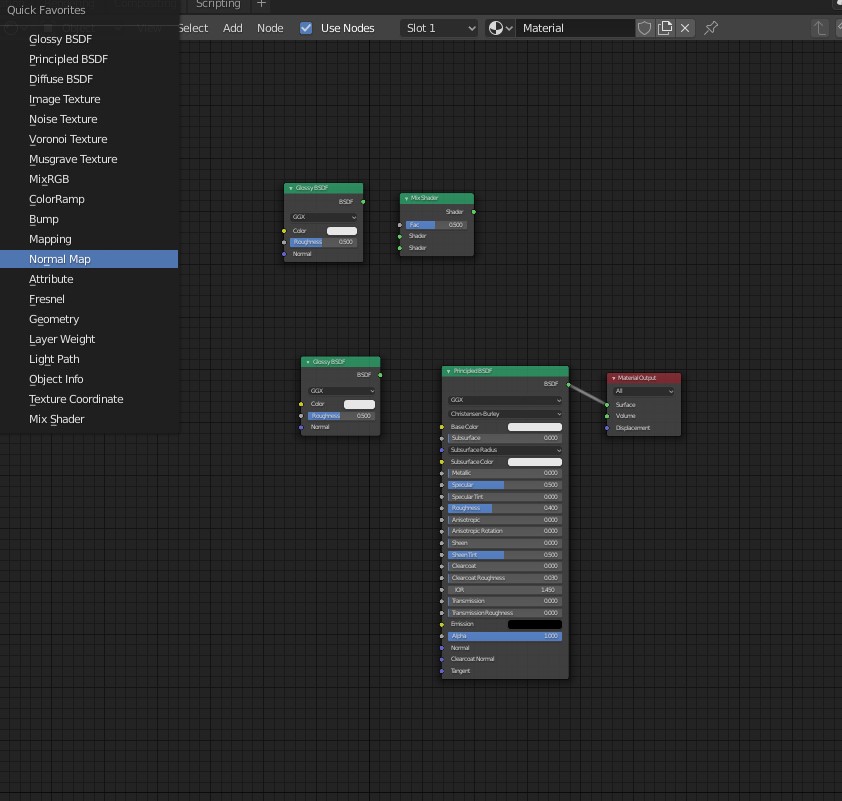Open the Christensen-Burley subsurface method dropdown
The height and width of the screenshot is (801, 842).
(x=505, y=414)
